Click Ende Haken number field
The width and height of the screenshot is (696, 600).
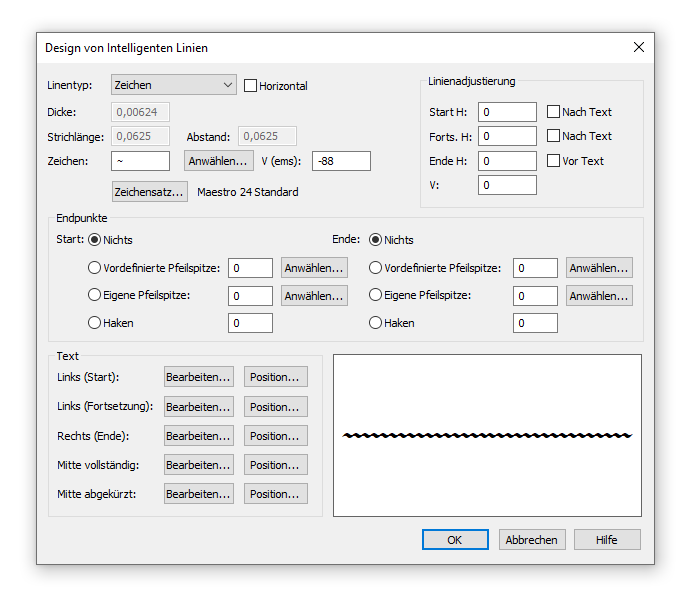535,323
